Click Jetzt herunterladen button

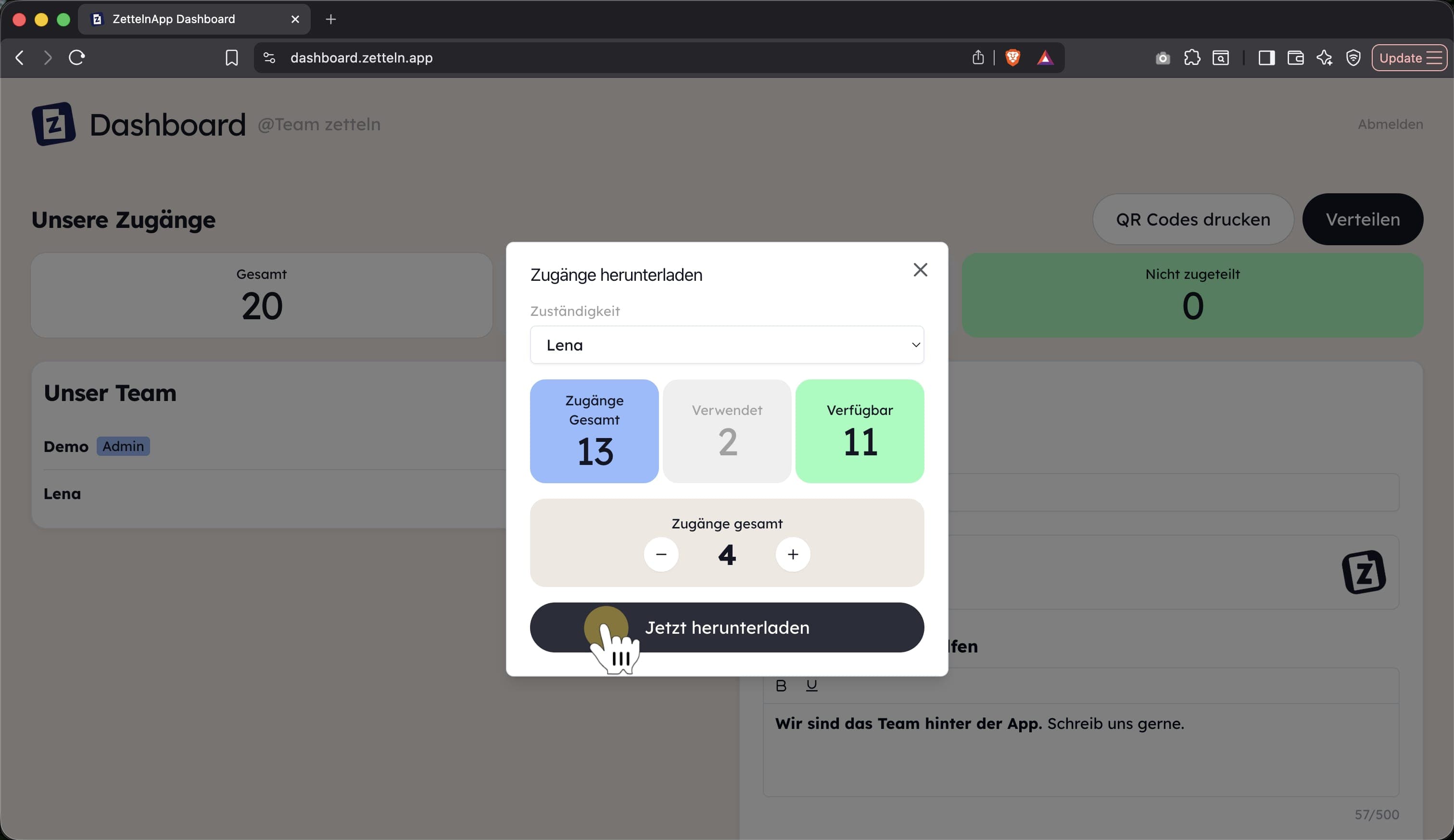coord(727,627)
